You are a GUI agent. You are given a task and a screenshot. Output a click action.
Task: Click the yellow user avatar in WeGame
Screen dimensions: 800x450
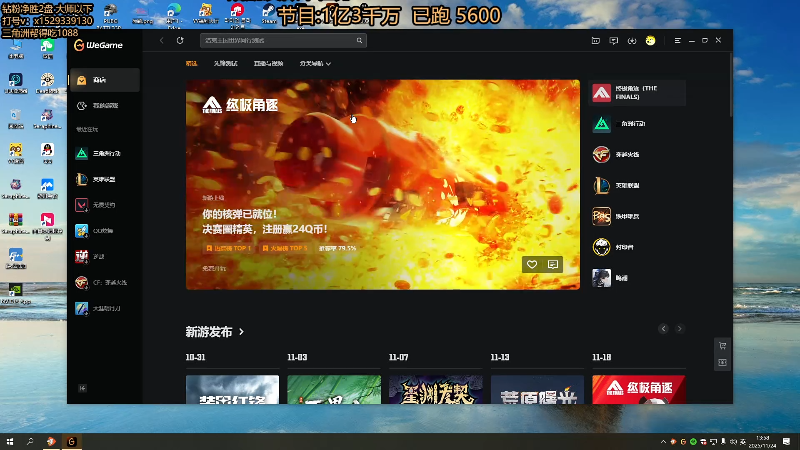[x=650, y=40]
